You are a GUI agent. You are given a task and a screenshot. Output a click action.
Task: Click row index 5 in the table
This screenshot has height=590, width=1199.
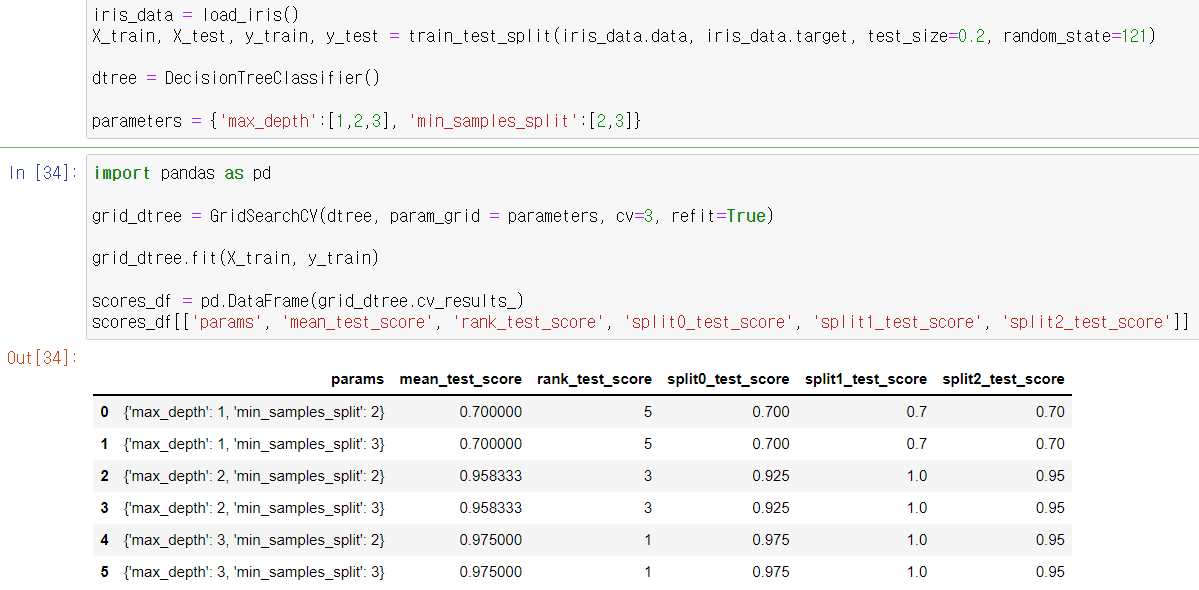pos(105,572)
